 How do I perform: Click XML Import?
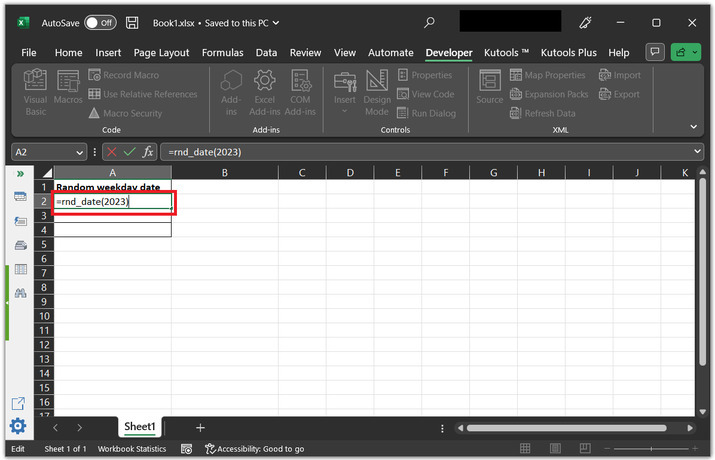620,75
